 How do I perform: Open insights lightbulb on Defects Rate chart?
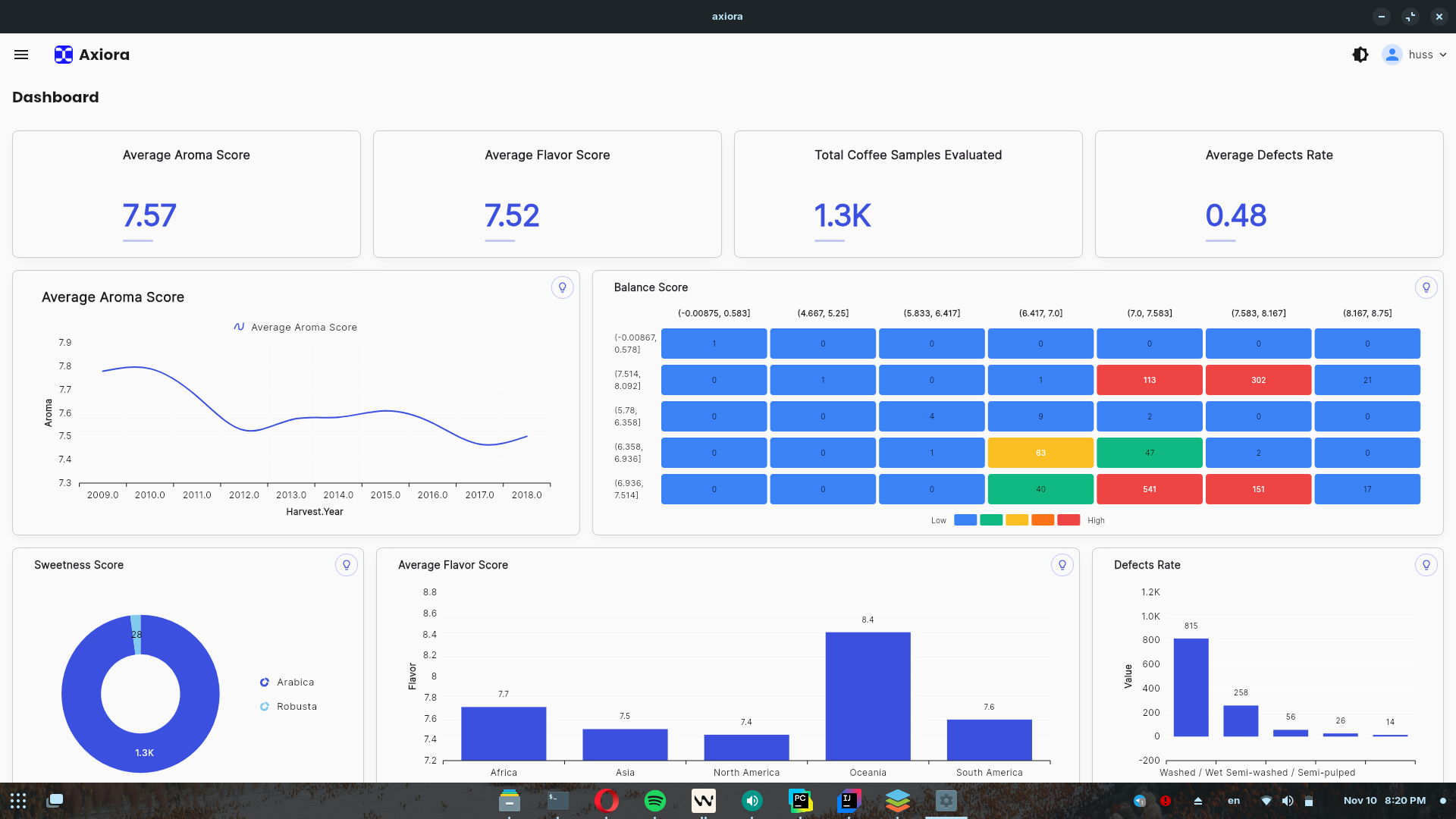tap(1427, 564)
